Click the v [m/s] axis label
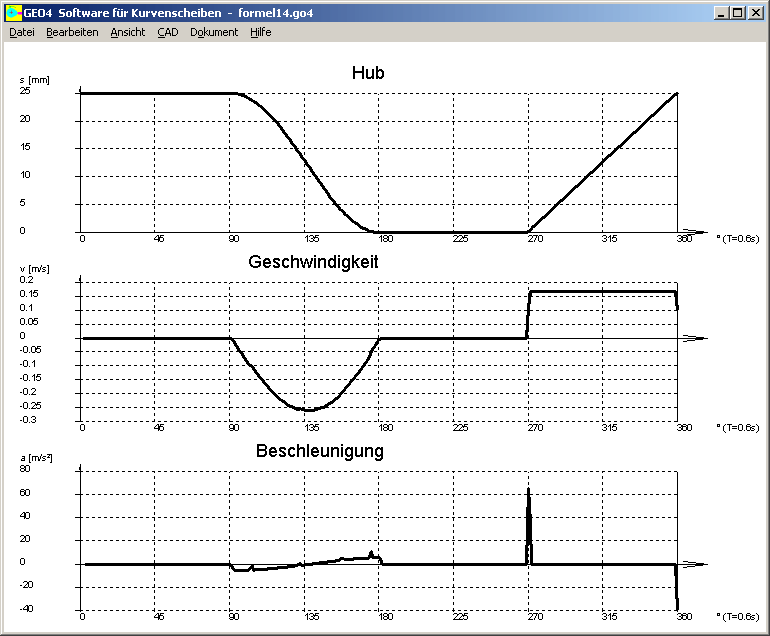The width and height of the screenshot is (770, 636). coord(35,269)
